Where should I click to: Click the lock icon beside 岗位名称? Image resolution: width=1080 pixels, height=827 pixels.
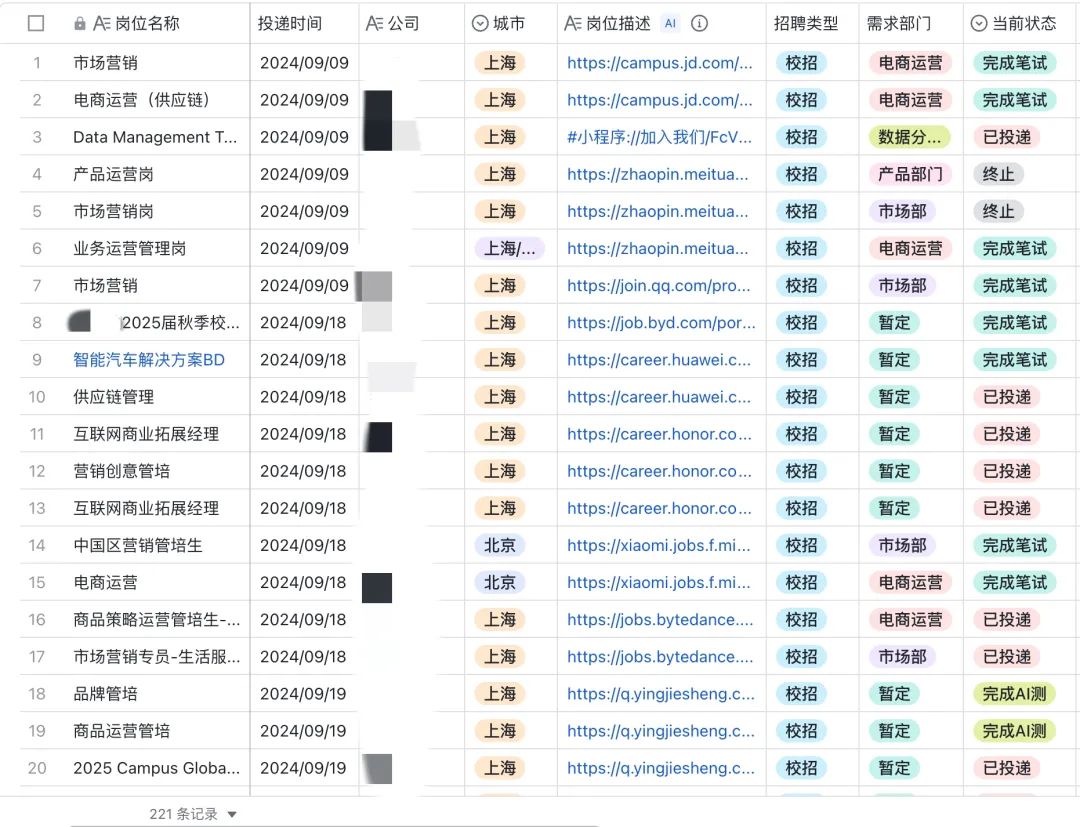tap(80, 23)
